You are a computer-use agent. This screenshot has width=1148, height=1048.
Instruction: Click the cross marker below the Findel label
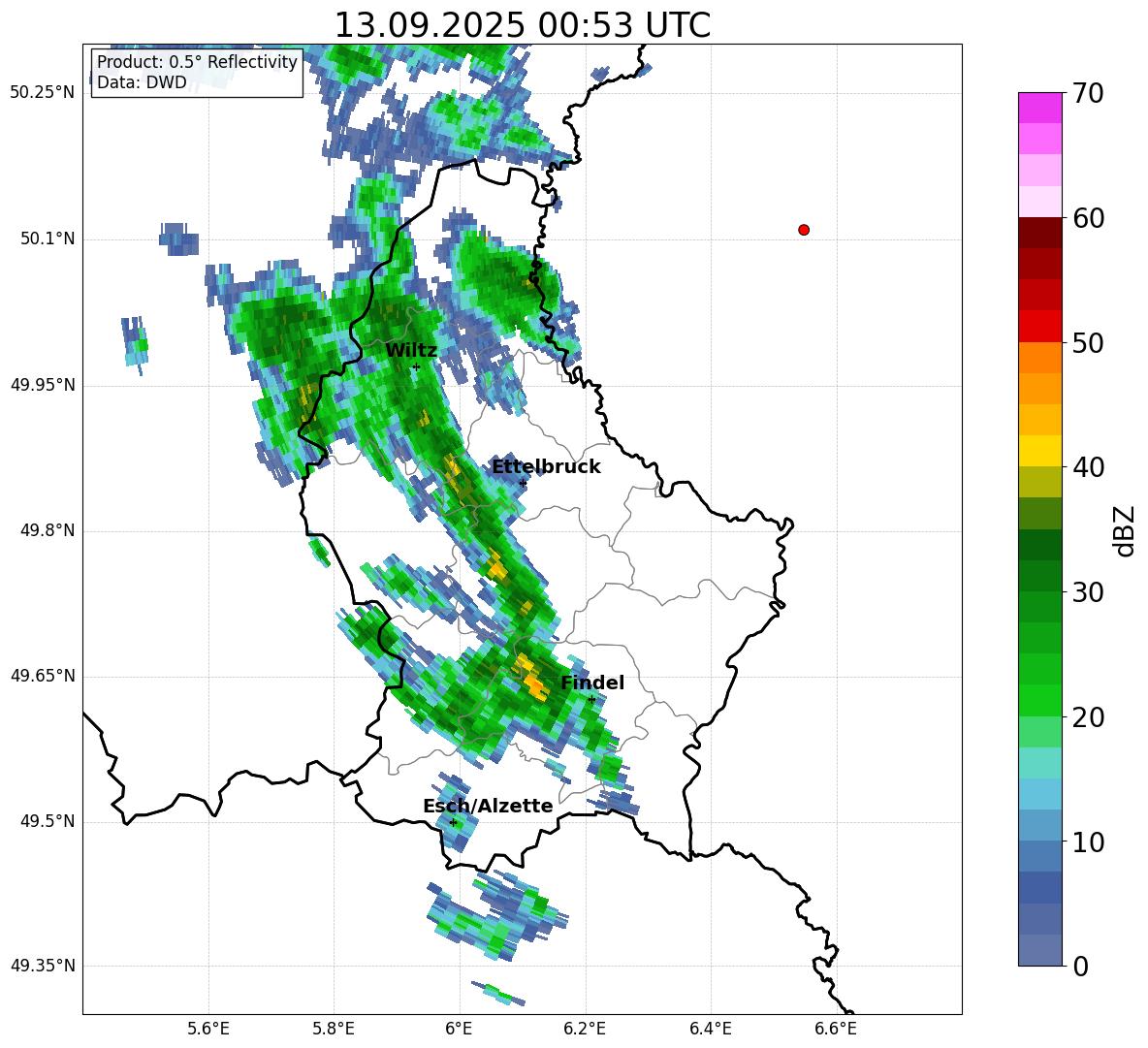click(x=591, y=700)
